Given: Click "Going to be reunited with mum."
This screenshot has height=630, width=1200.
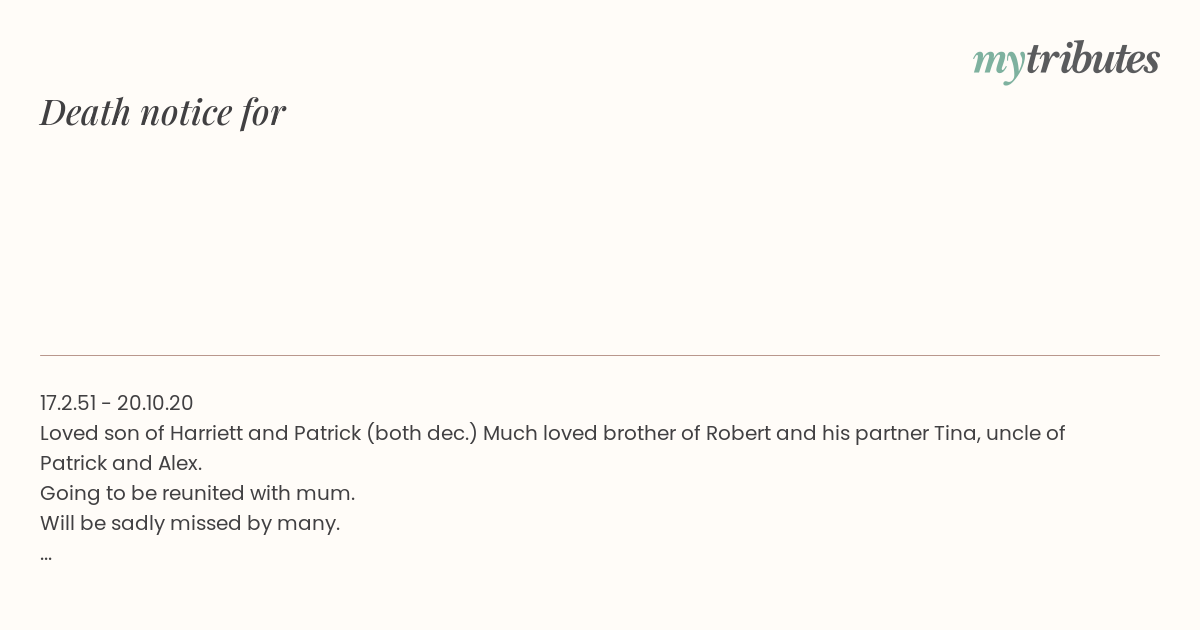Looking at the screenshot, I should pyautogui.click(x=198, y=493).
